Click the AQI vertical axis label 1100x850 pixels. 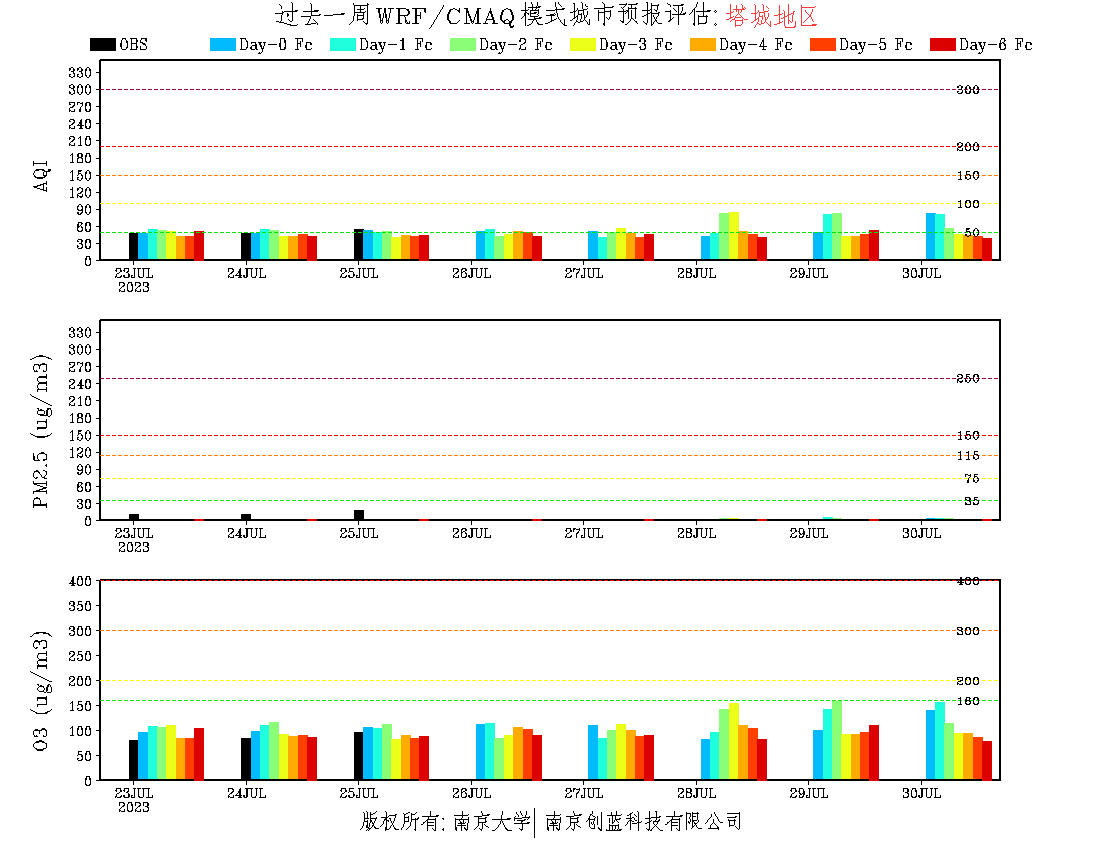pos(42,174)
